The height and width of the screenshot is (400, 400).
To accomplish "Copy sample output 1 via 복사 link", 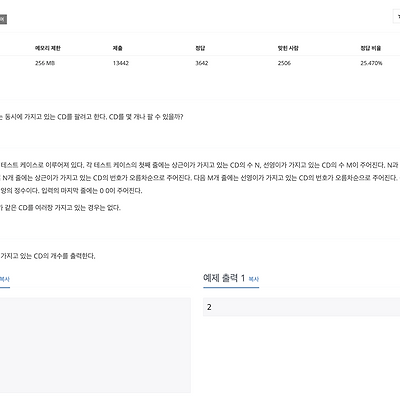I will 254,279.
